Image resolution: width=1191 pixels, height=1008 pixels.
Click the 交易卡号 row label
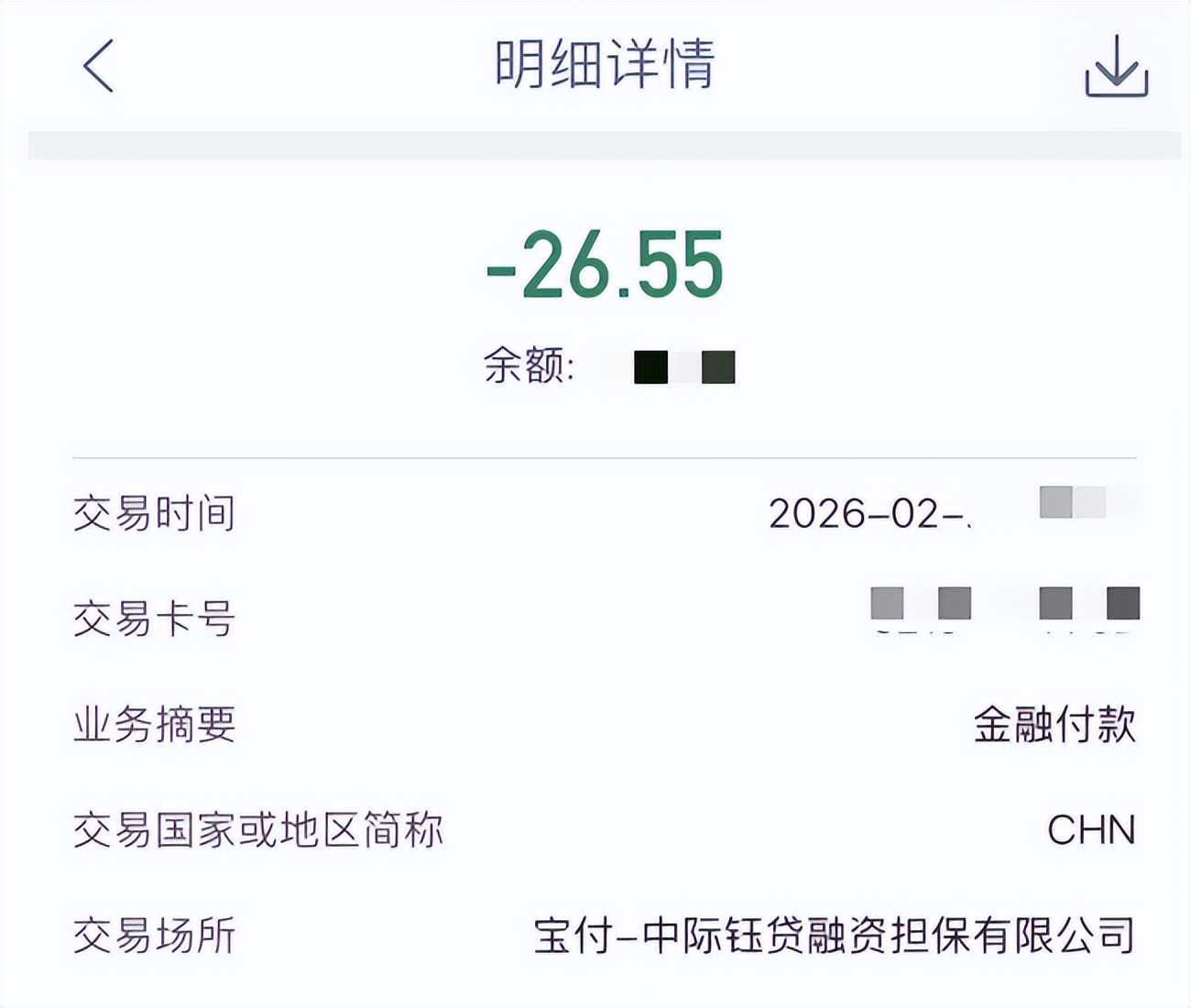coord(154,619)
